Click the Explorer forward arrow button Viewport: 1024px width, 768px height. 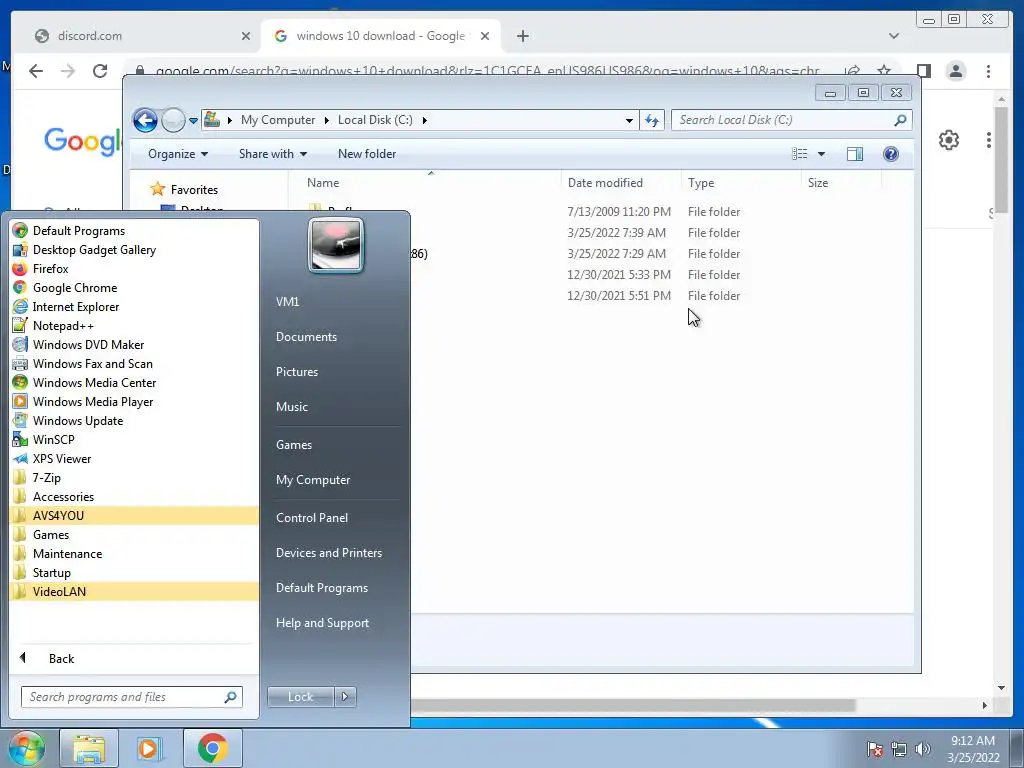[x=173, y=120]
